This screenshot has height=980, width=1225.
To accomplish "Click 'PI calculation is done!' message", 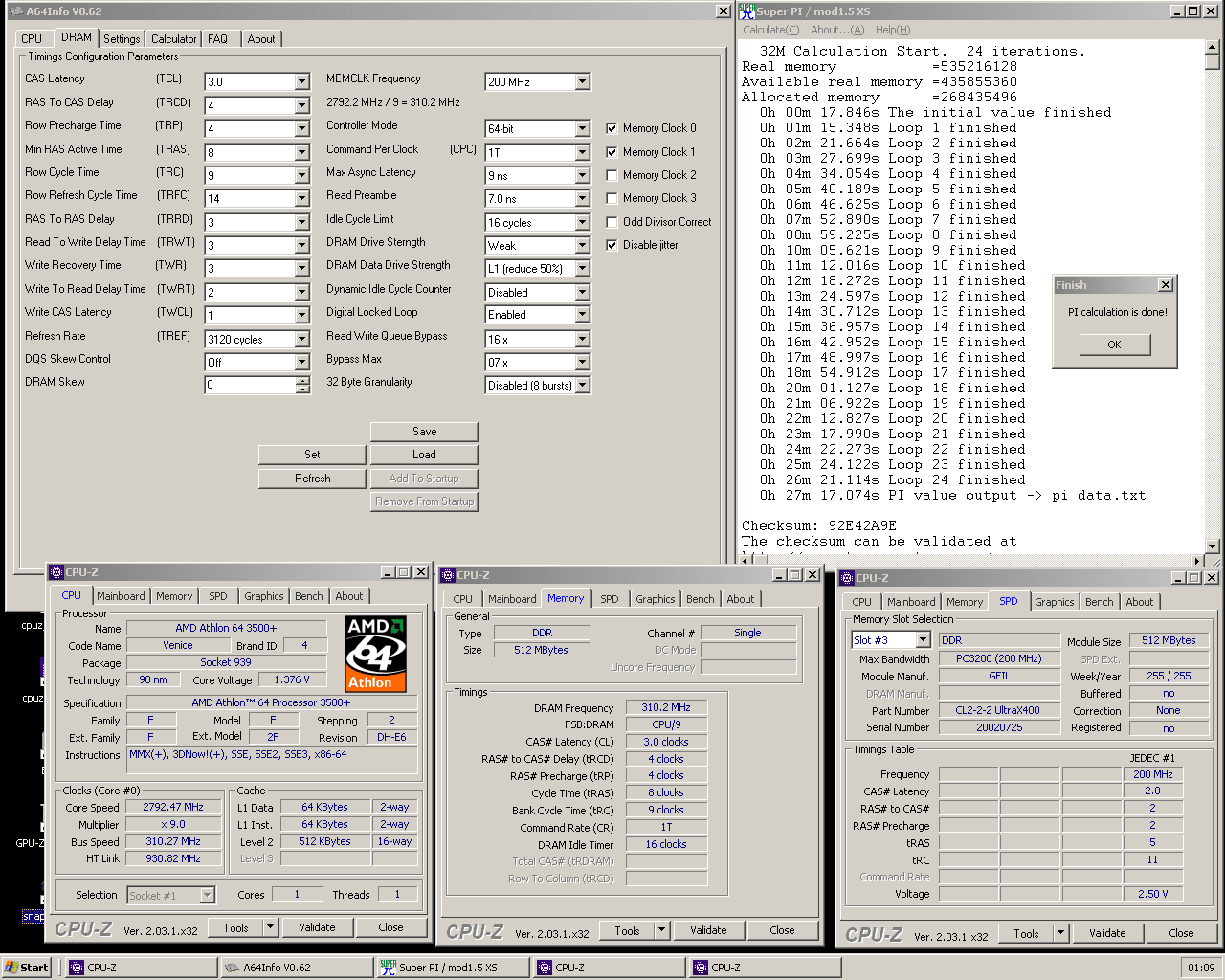I will 1118,312.
